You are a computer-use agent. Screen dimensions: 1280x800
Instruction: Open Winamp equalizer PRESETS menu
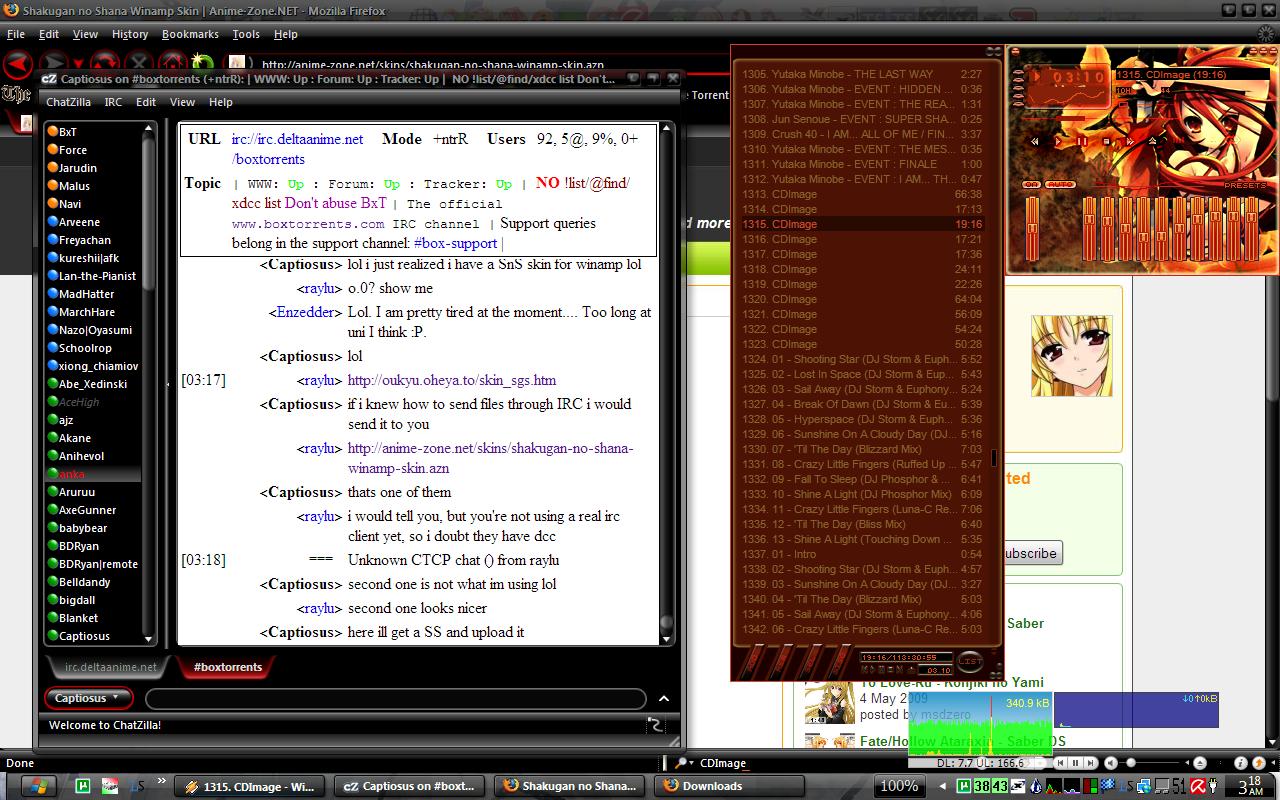coord(1245,185)
